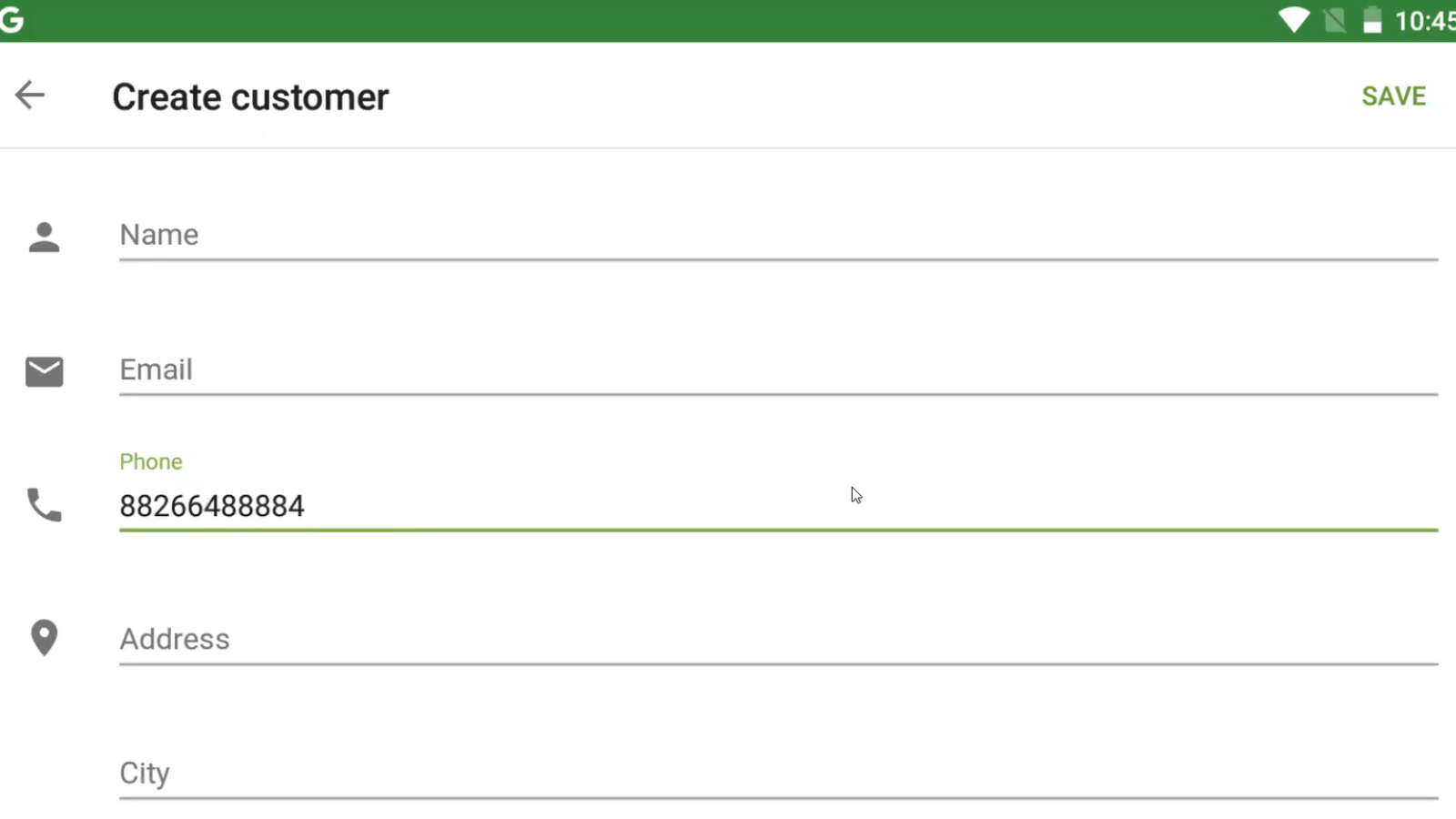Tap the back arrow to leave Create customer
Viewport: 1456px width, 819px height.
29,95
